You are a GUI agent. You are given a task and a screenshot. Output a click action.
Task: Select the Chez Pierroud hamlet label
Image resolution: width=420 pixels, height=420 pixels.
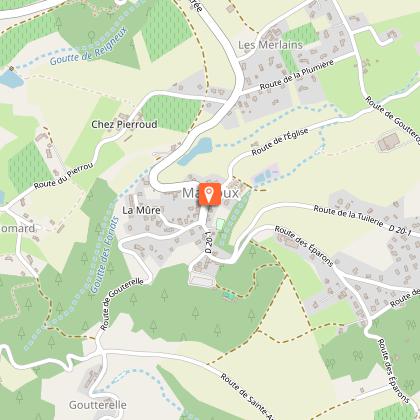pyautogui.click(x=124, y=124)
